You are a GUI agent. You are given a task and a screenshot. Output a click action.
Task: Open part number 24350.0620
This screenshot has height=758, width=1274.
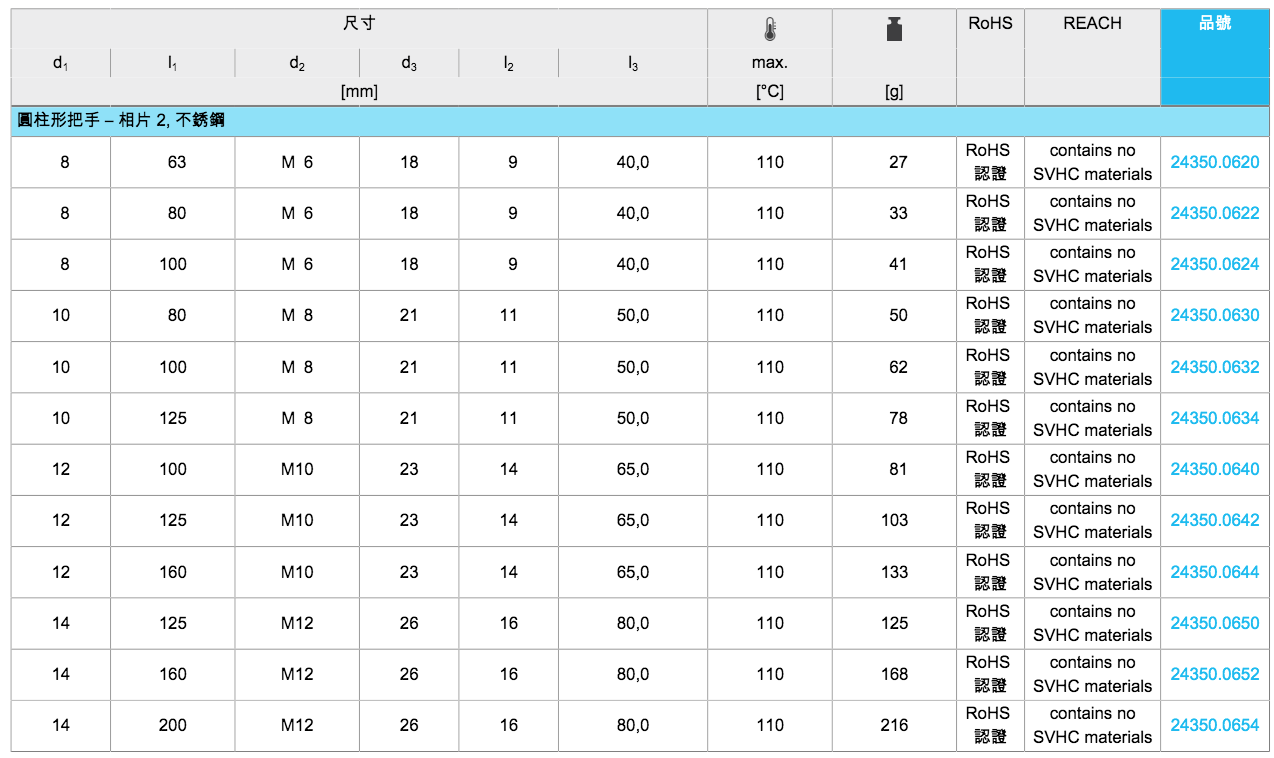pos(1214,162)
